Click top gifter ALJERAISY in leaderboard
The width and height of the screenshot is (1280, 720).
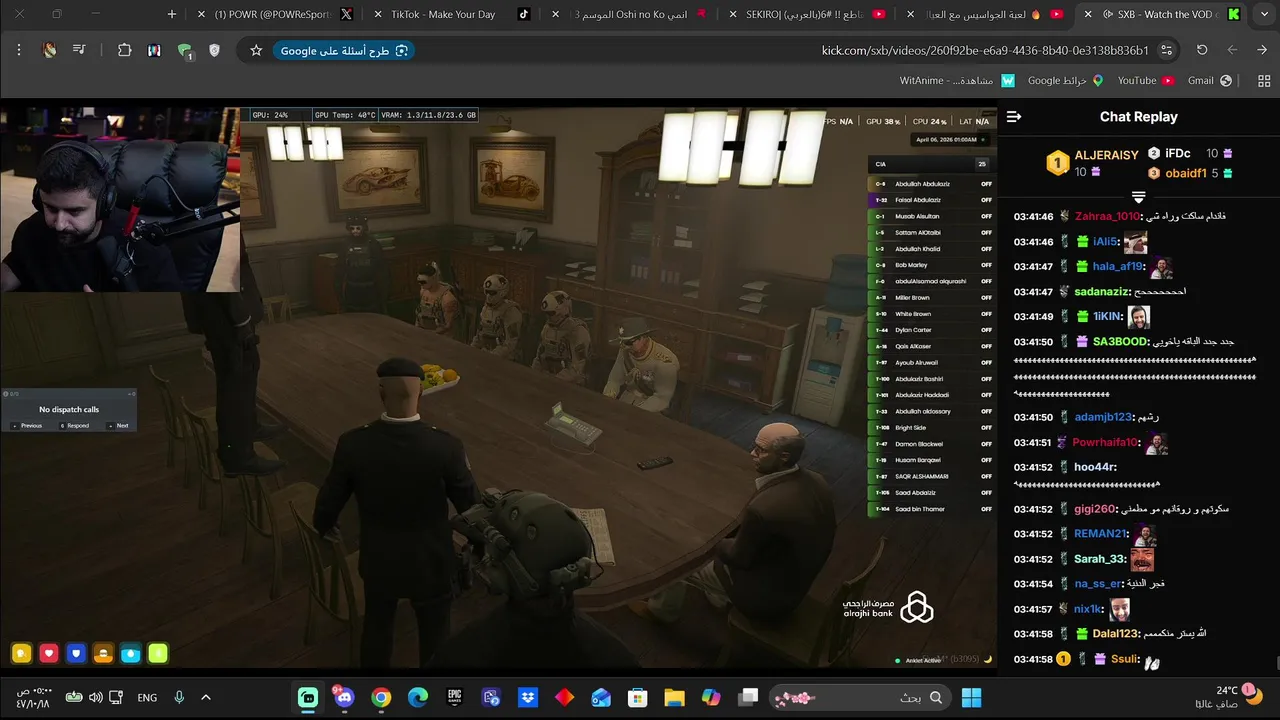[1106, 155]
